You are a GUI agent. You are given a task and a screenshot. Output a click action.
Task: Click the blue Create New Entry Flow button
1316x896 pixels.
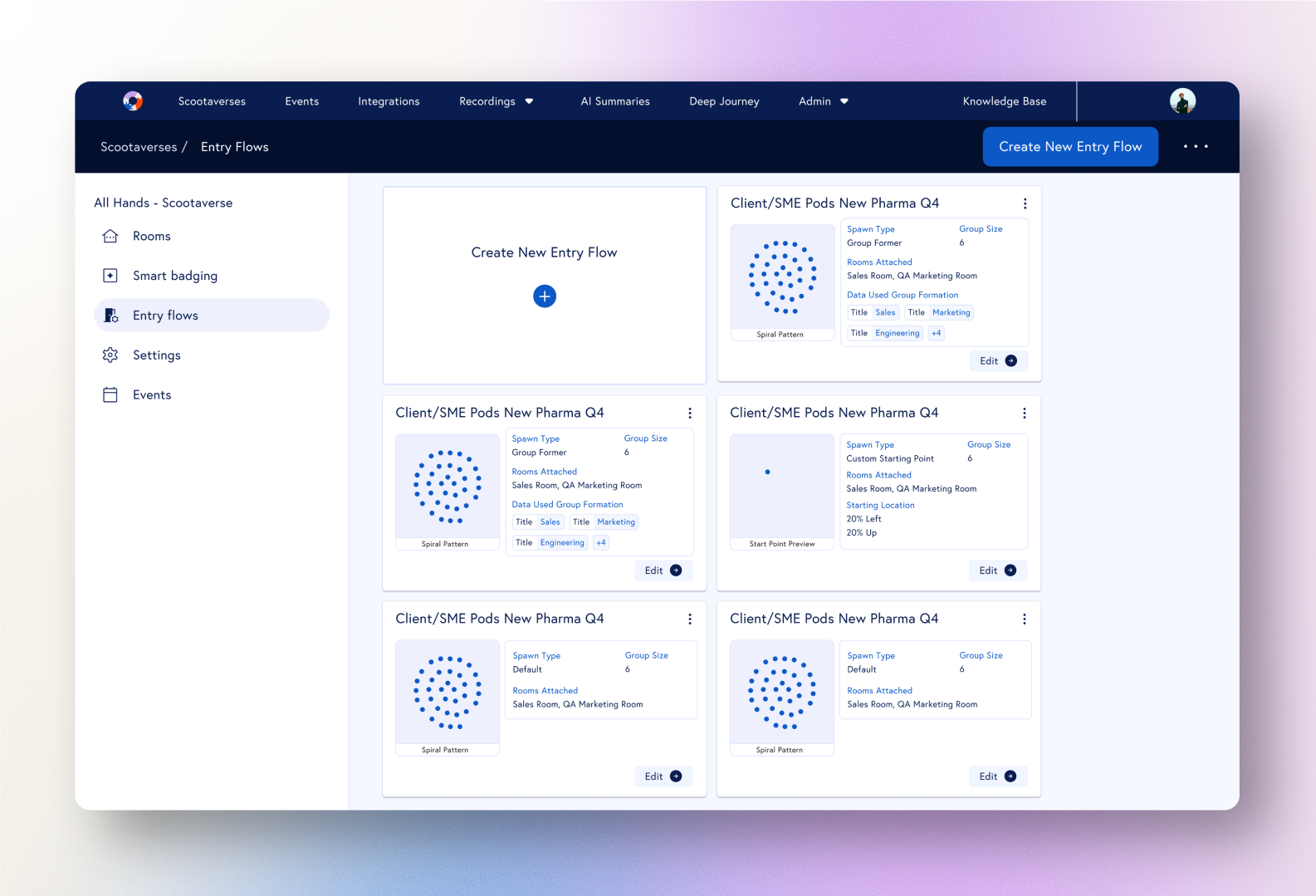[x=1070, y=147]
